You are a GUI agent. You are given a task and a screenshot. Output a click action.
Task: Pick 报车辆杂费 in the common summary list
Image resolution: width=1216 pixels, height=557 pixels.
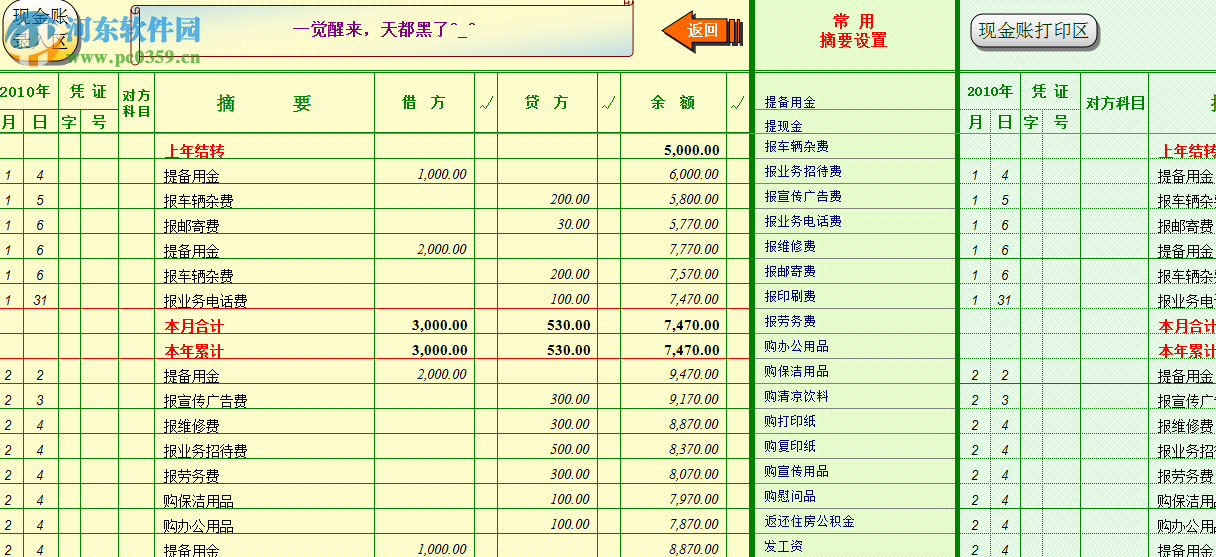tap(797, 147)
